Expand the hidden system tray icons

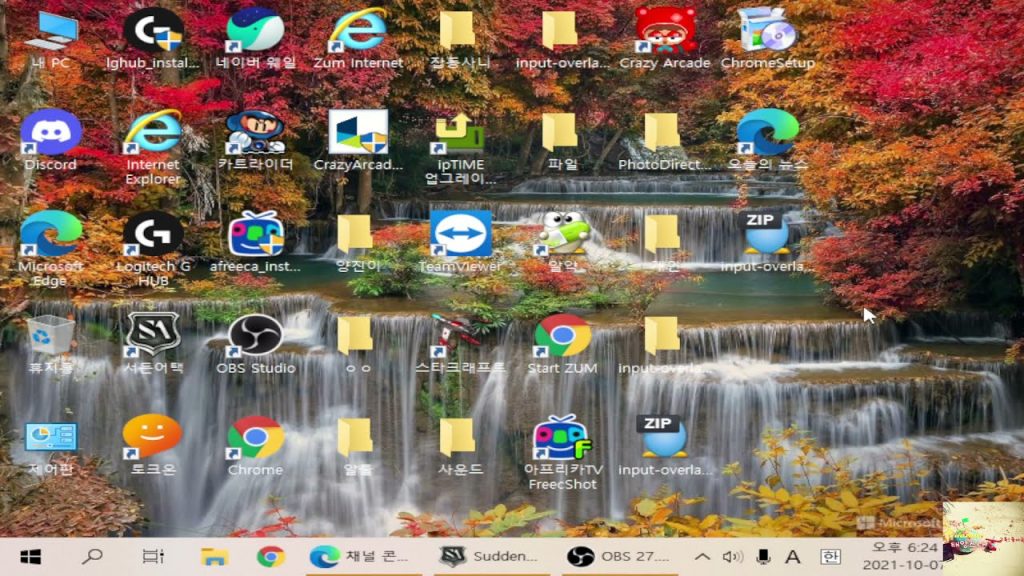[x=703, y=556]
